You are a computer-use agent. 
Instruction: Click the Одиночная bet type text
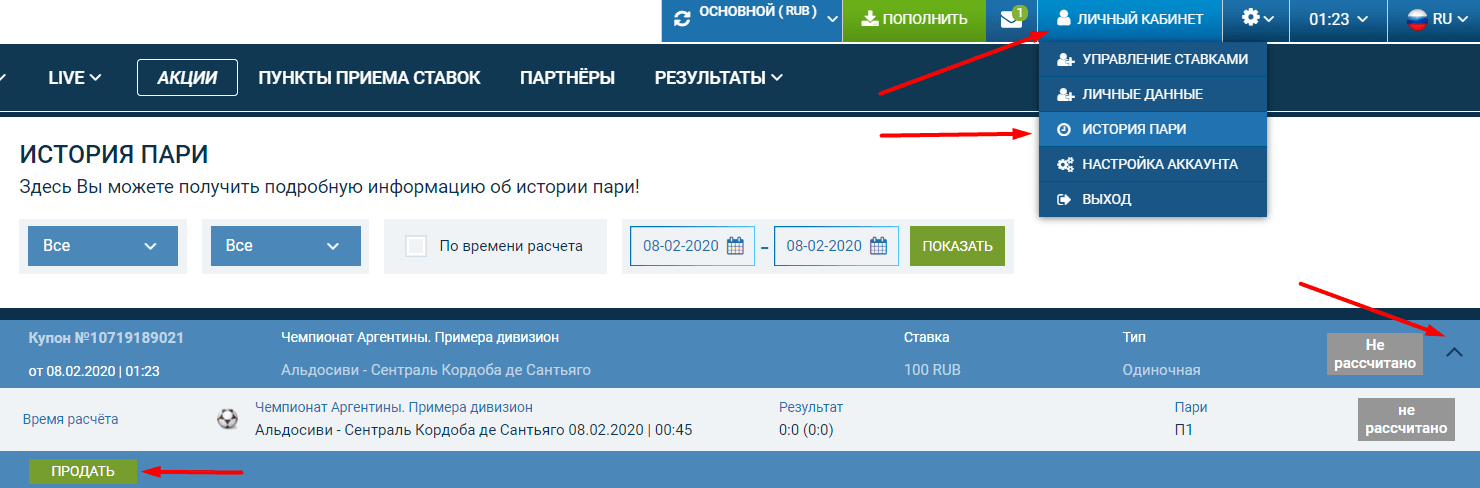[x=1161, y=370]
